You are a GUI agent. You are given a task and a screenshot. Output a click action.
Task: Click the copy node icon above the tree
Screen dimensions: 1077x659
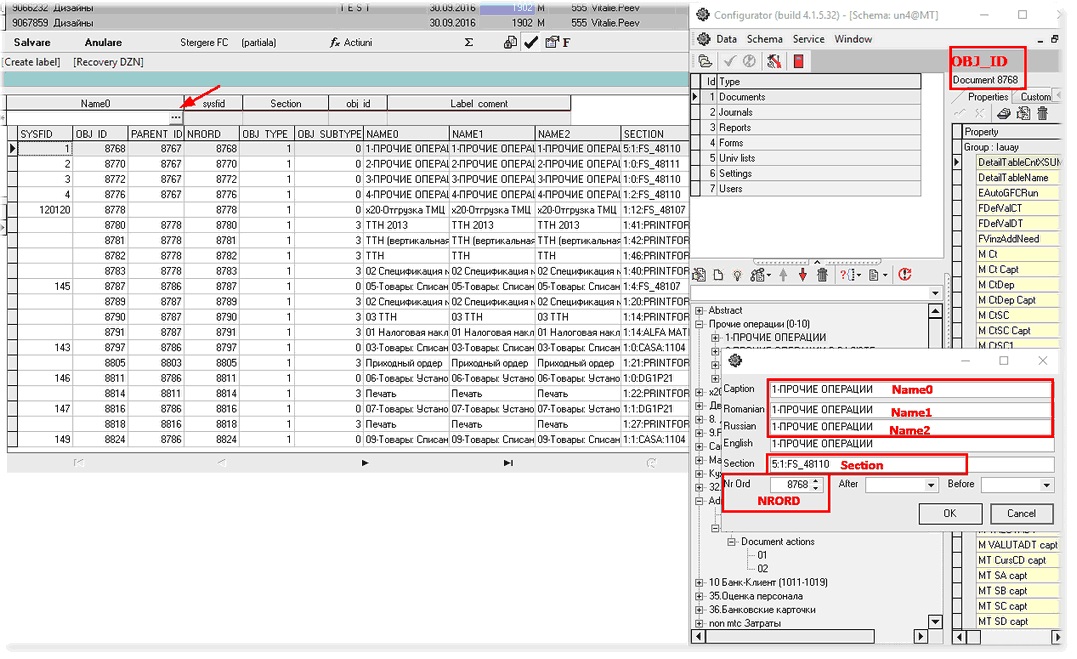(x=699, y=275)
